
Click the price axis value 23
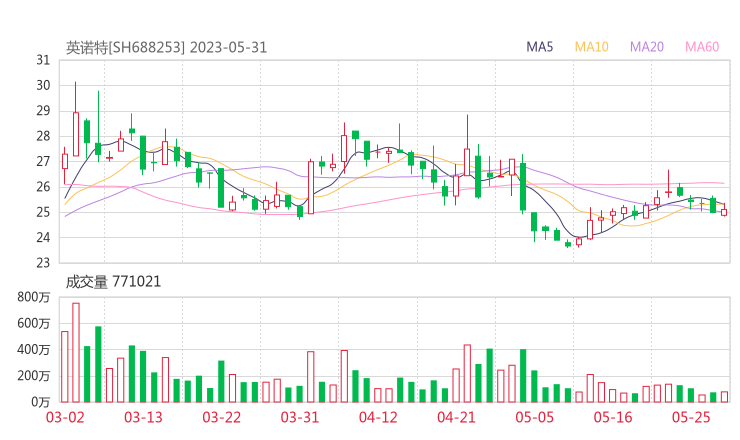point(43,262)
